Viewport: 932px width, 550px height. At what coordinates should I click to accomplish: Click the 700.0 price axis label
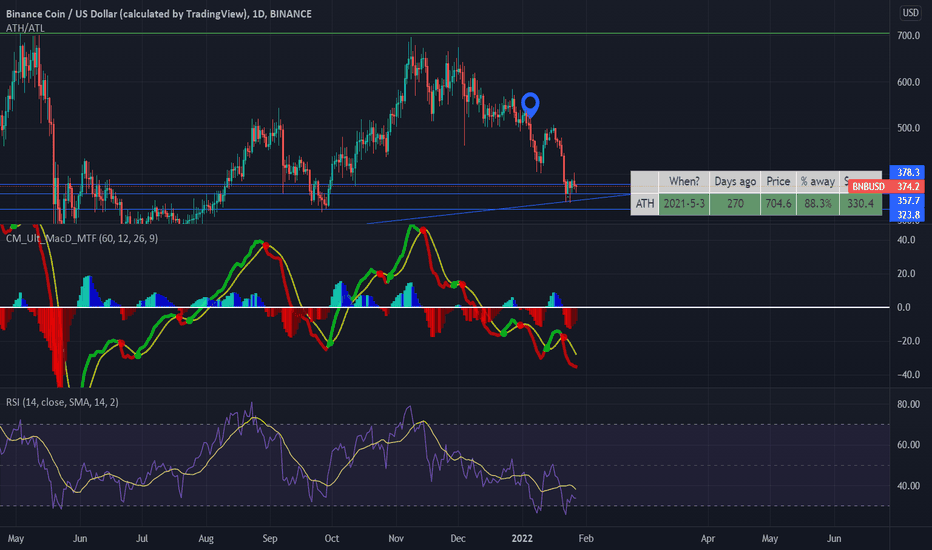point(908,36)
